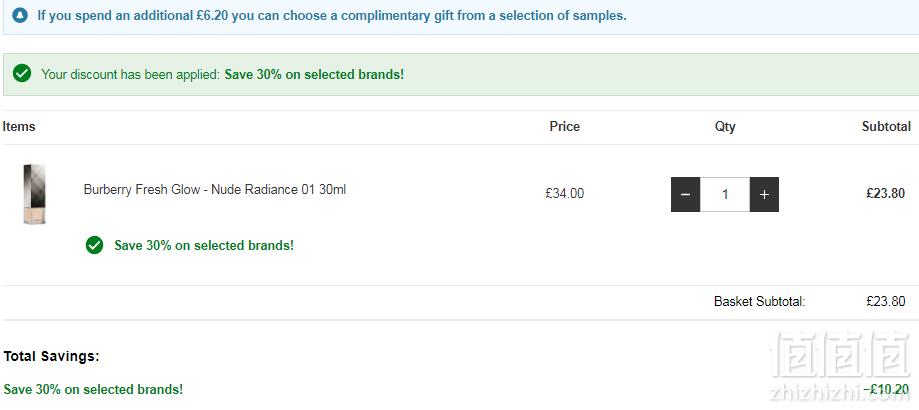Image resolution: width=919 pixels, height=410 pixels.
Task: Click the Items column header
Action: pos(19,127)
